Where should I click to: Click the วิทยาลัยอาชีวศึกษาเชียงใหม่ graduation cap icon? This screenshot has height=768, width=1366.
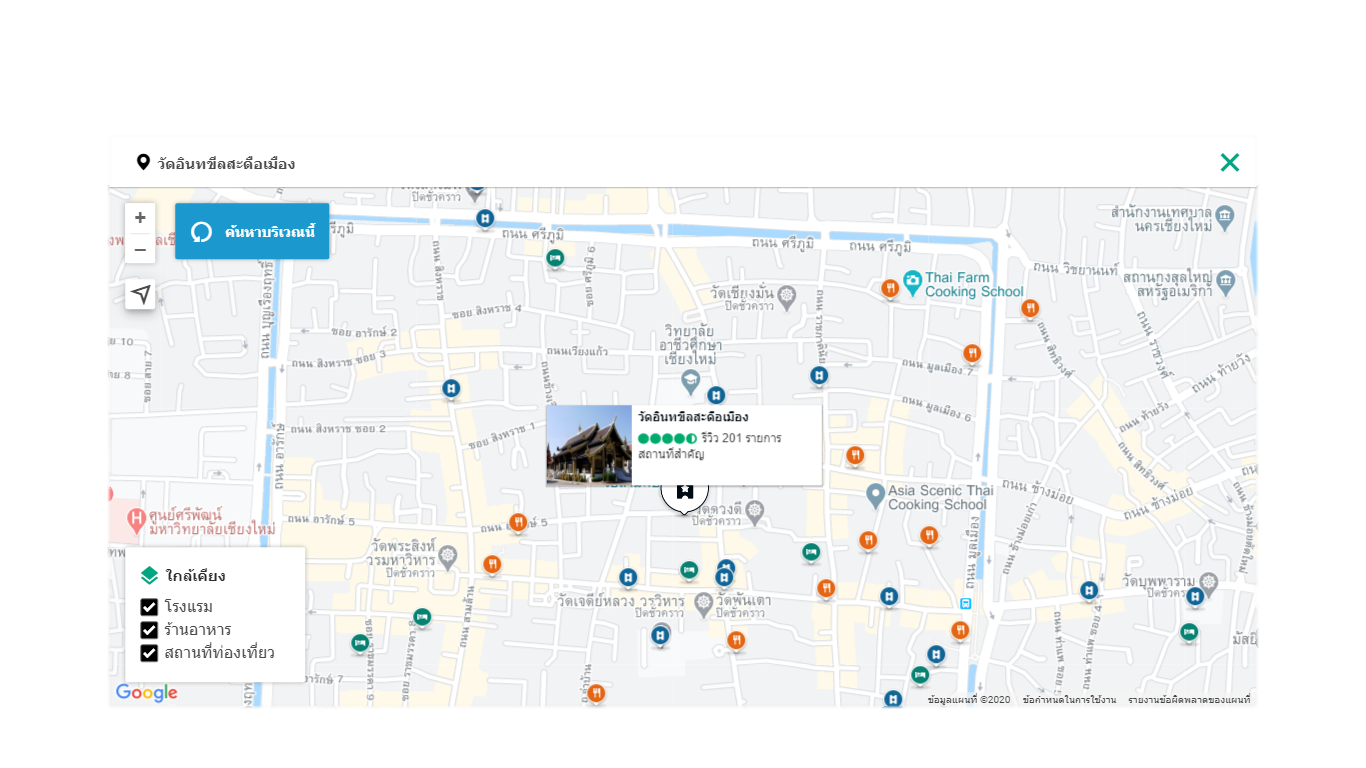coord(690,380)
